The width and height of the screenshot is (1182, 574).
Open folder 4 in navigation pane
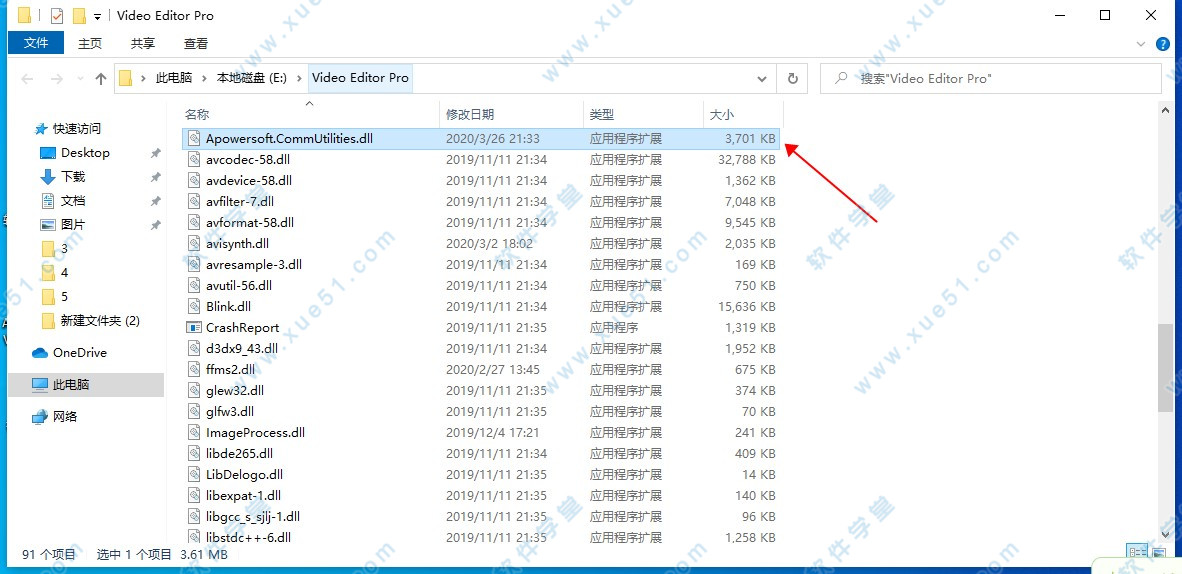[64, 272]
